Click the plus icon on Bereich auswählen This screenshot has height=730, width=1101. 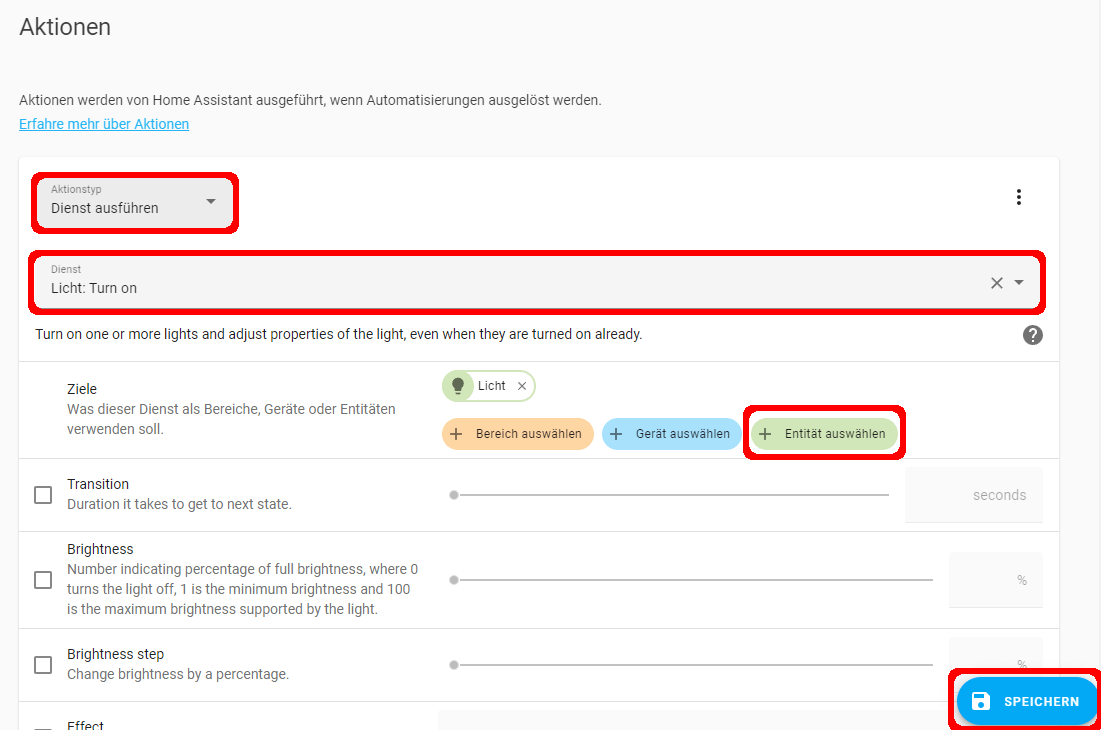456,434
